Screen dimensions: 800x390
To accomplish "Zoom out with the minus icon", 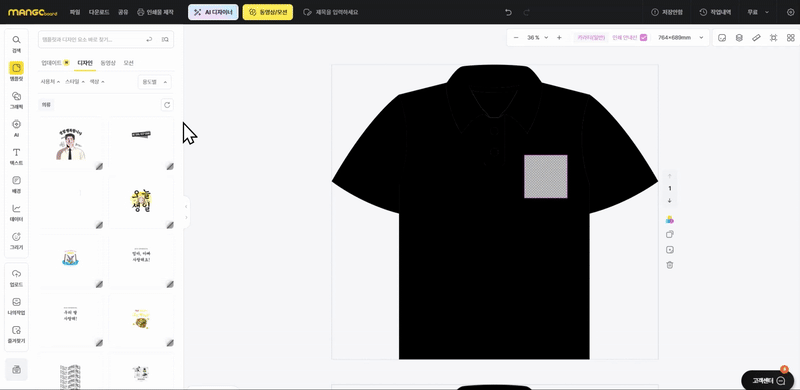I will pos(516,38).
